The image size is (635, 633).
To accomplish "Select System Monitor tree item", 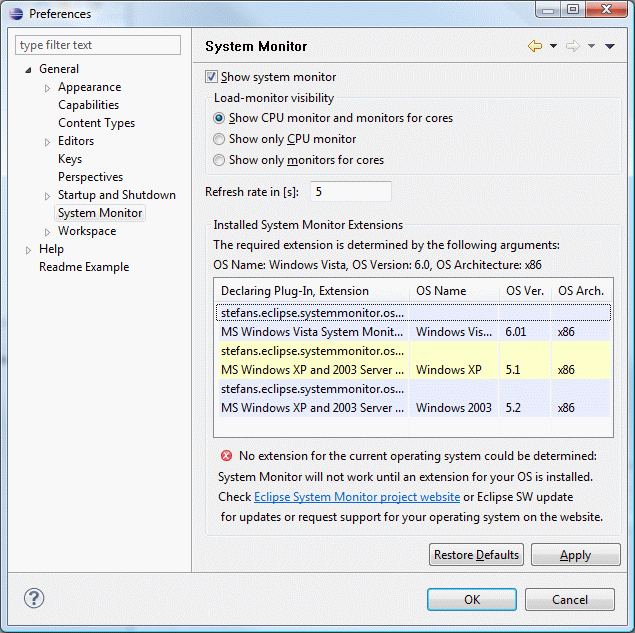I will [x=100, y=213].
